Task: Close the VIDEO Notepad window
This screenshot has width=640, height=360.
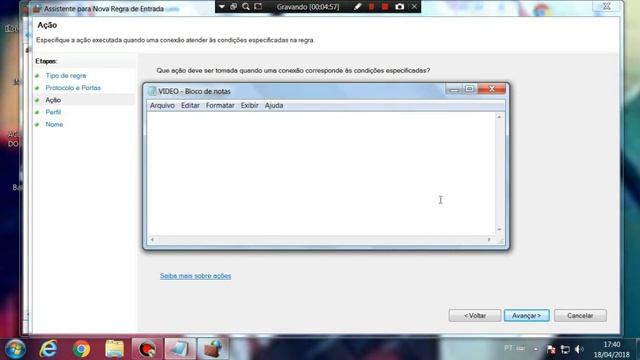Action: click(x=492, y=89)
